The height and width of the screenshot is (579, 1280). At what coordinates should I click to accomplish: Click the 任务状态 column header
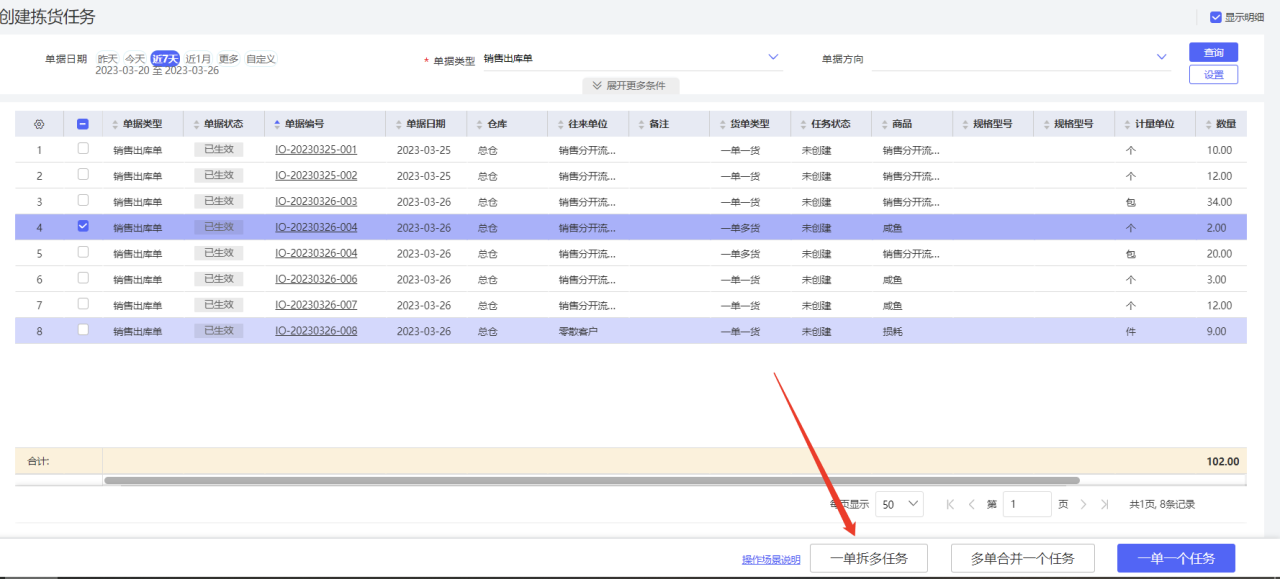click(x=830, y=124)
